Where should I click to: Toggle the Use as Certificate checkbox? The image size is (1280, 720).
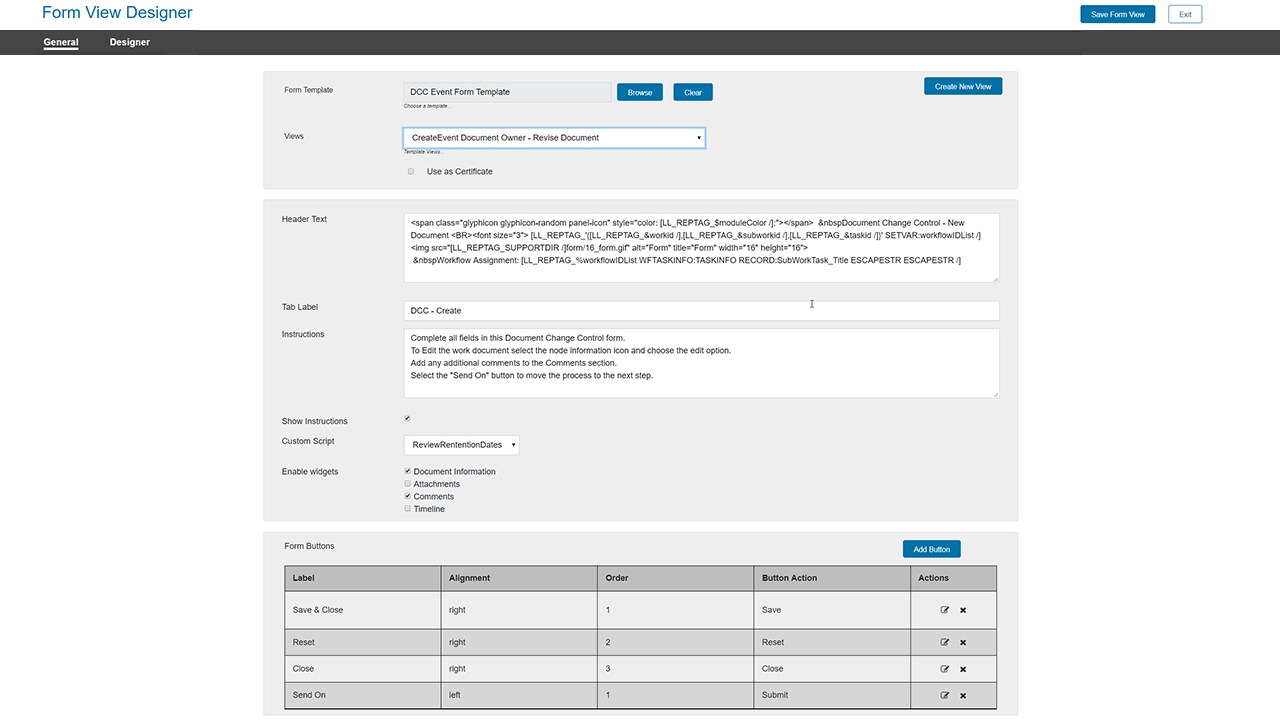(x=410, y=171)
